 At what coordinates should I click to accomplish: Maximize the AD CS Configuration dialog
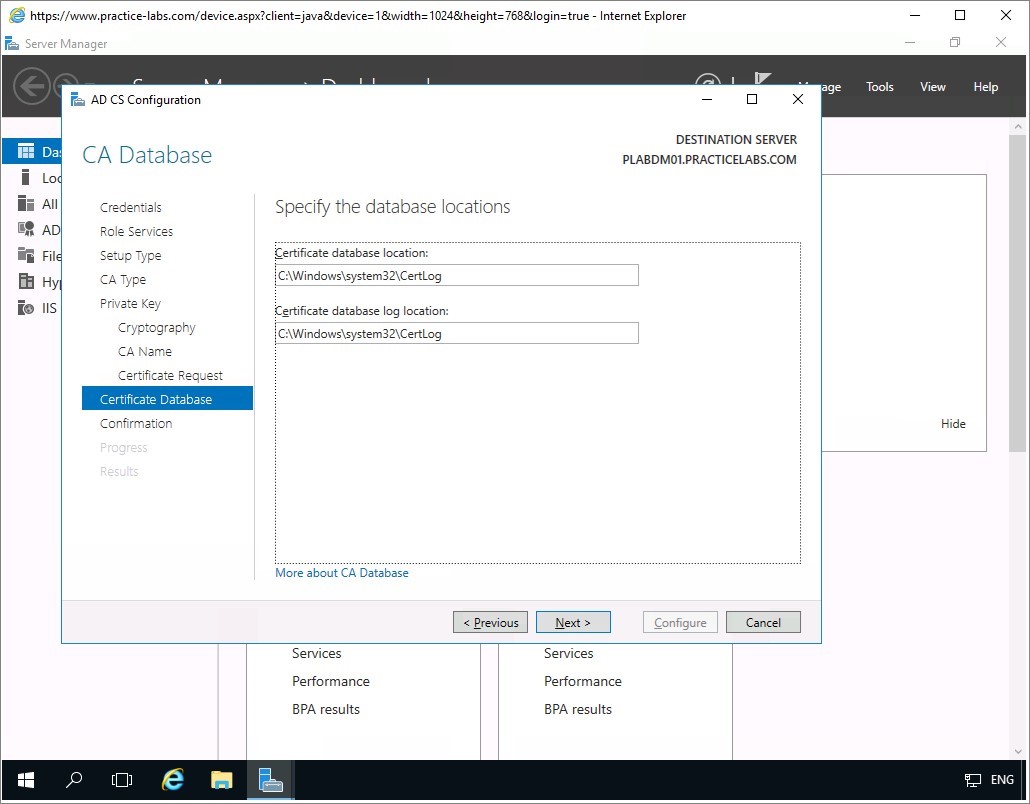pyautogui.click(x=752, y=99)
